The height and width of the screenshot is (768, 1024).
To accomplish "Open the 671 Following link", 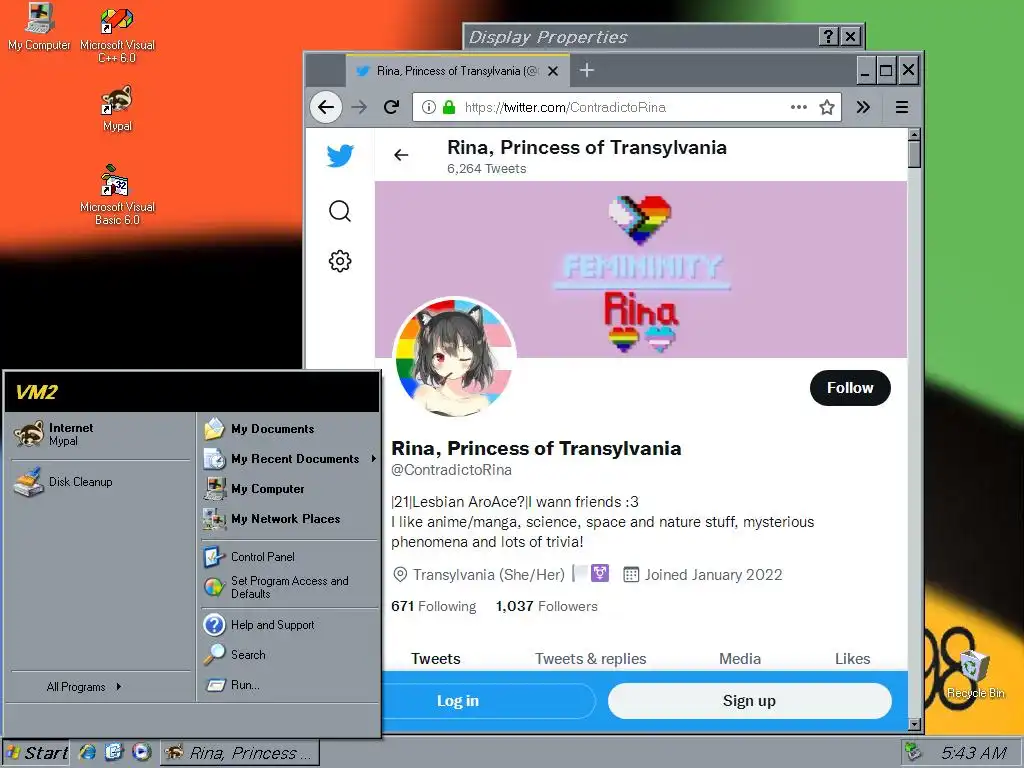I will 434,606.
